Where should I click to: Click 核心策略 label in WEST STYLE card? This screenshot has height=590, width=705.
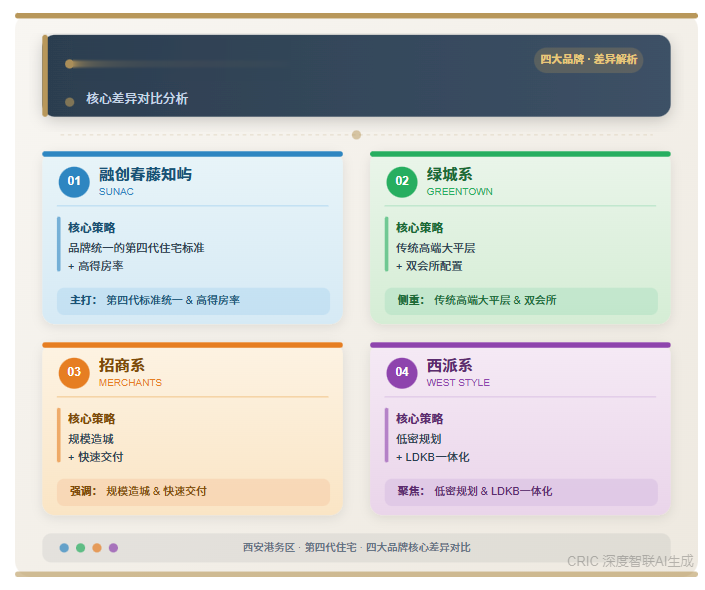click(419, 419)
